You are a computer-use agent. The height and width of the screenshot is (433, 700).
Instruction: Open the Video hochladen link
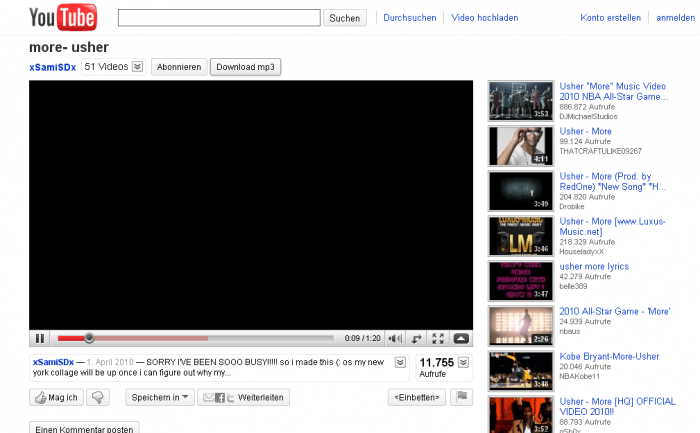coord(484,18)
